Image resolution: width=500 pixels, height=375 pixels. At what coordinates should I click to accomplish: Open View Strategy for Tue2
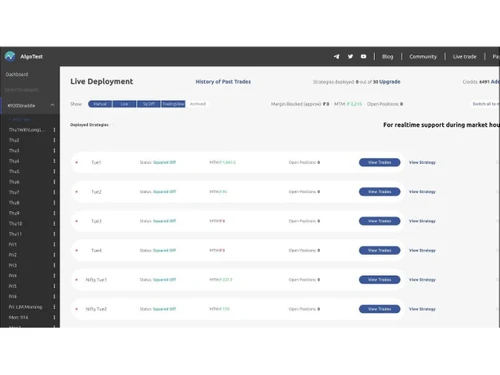[x=422, y=192]
